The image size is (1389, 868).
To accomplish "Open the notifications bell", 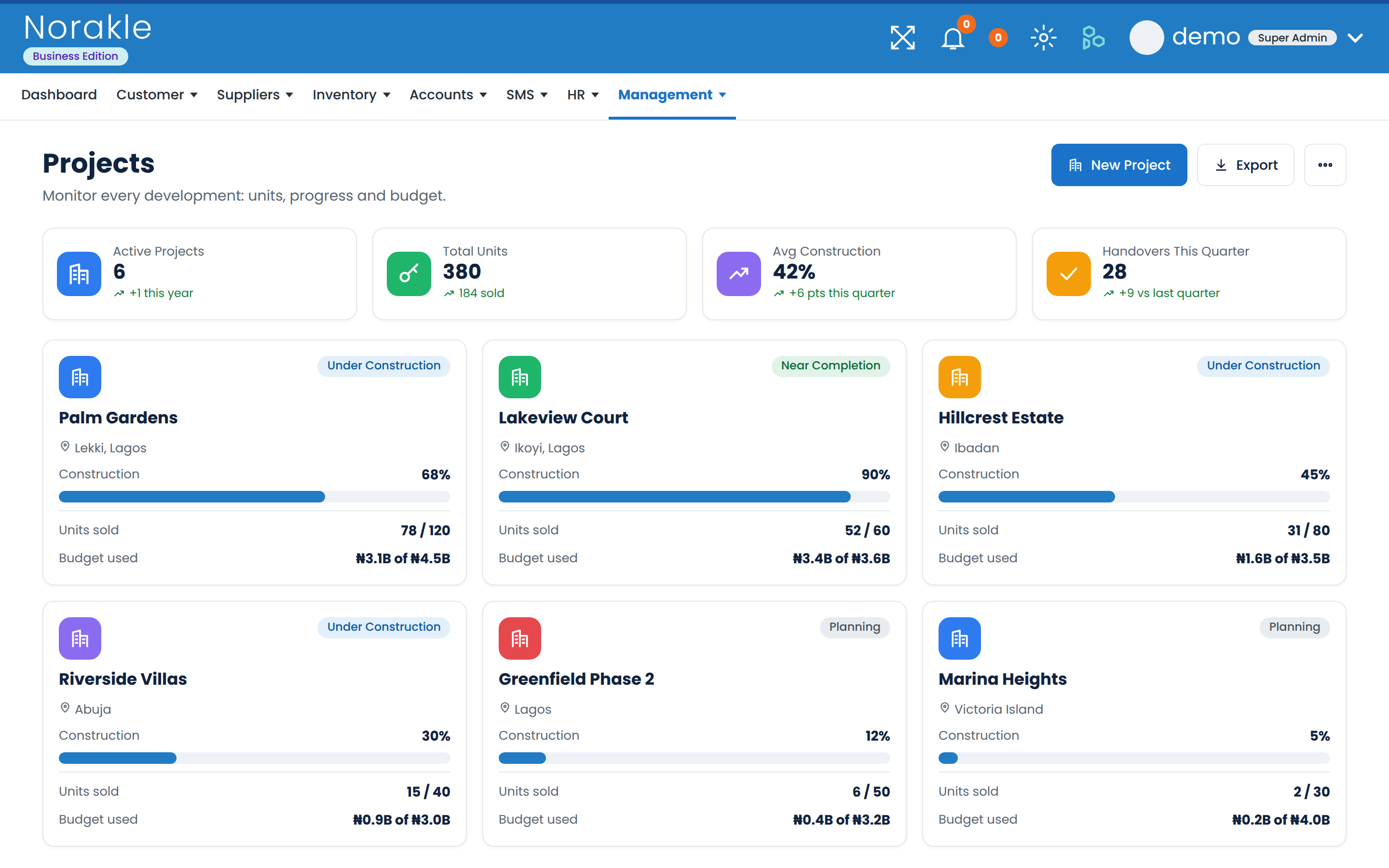I will click(953, 38).
